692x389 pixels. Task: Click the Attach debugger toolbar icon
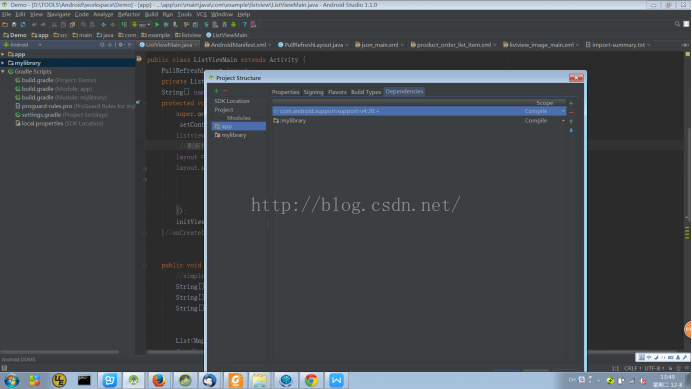tap(175, 25)
